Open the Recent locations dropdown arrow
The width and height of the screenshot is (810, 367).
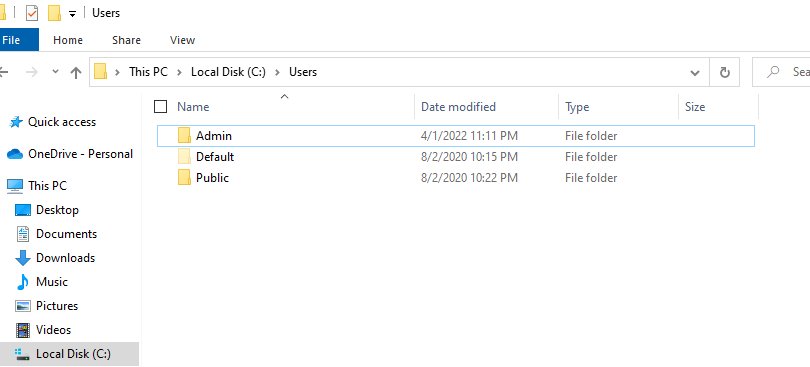point(56,72)
